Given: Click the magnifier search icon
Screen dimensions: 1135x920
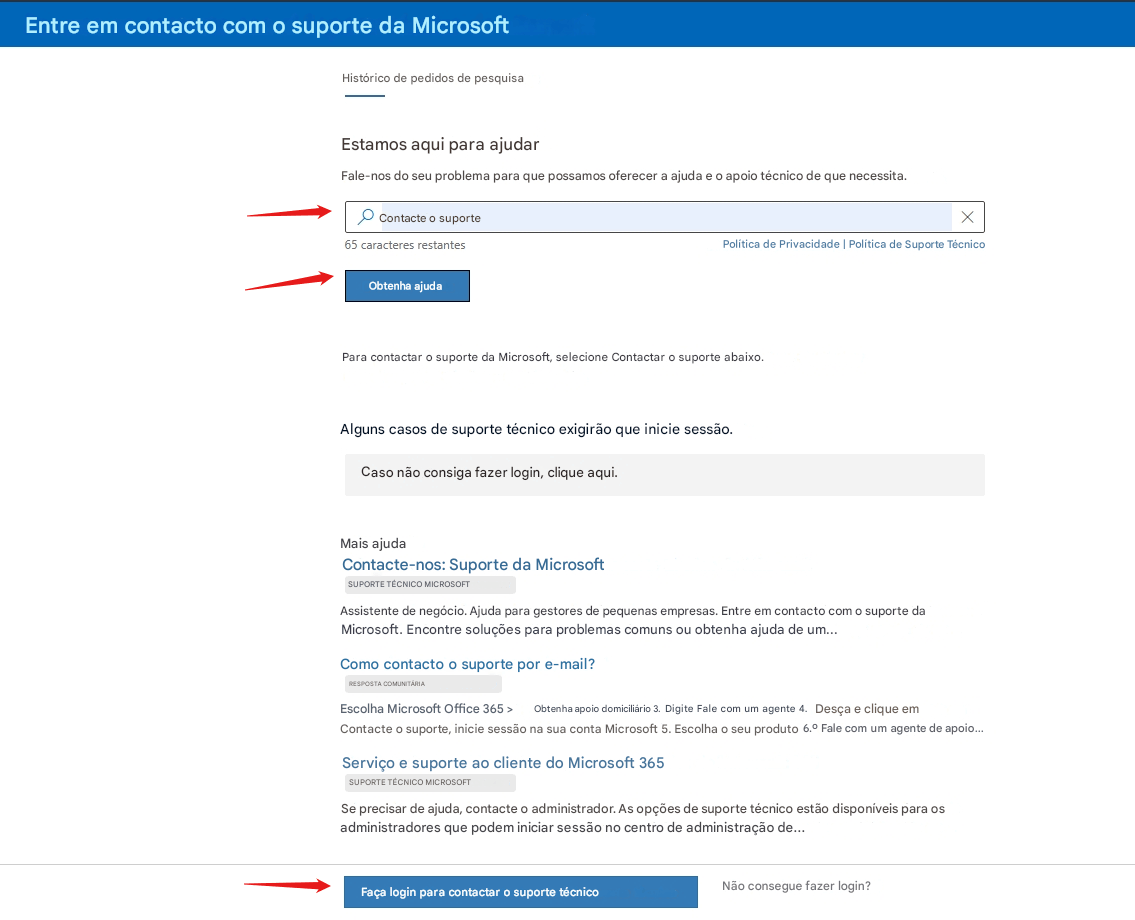Looking at the screenshot, I should click(x=366, y=216).
